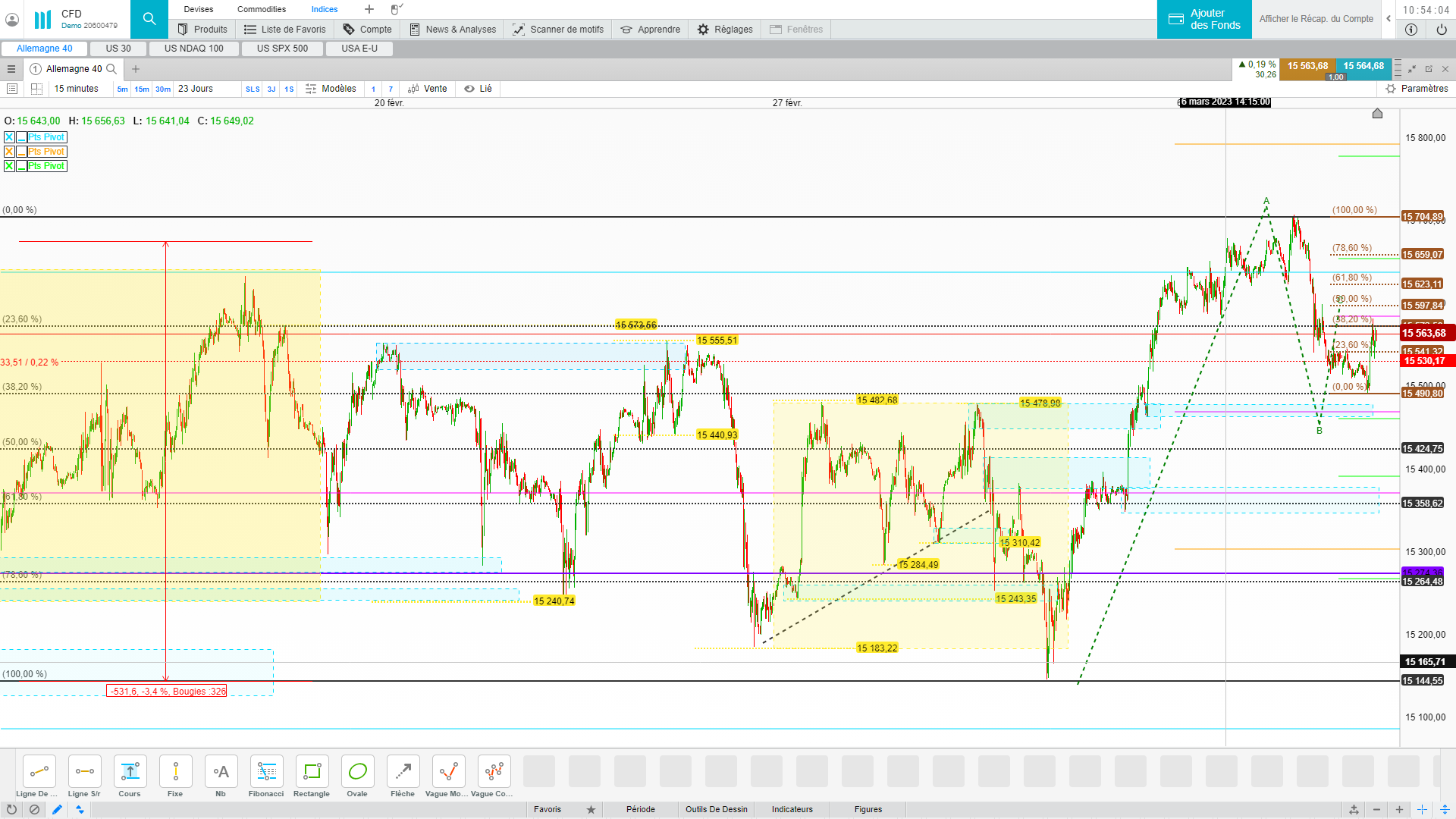Add a new chart tab with plus
Image resolution: width=1456 pixels, height=819 pixels.
[136, 69]
